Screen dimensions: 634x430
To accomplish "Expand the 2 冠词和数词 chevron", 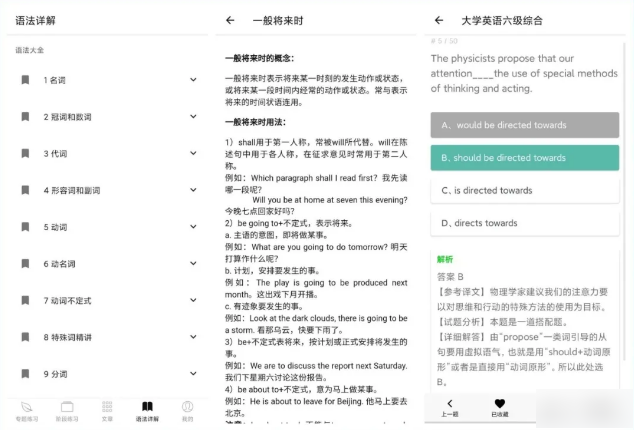I will [x=193, y=117].
